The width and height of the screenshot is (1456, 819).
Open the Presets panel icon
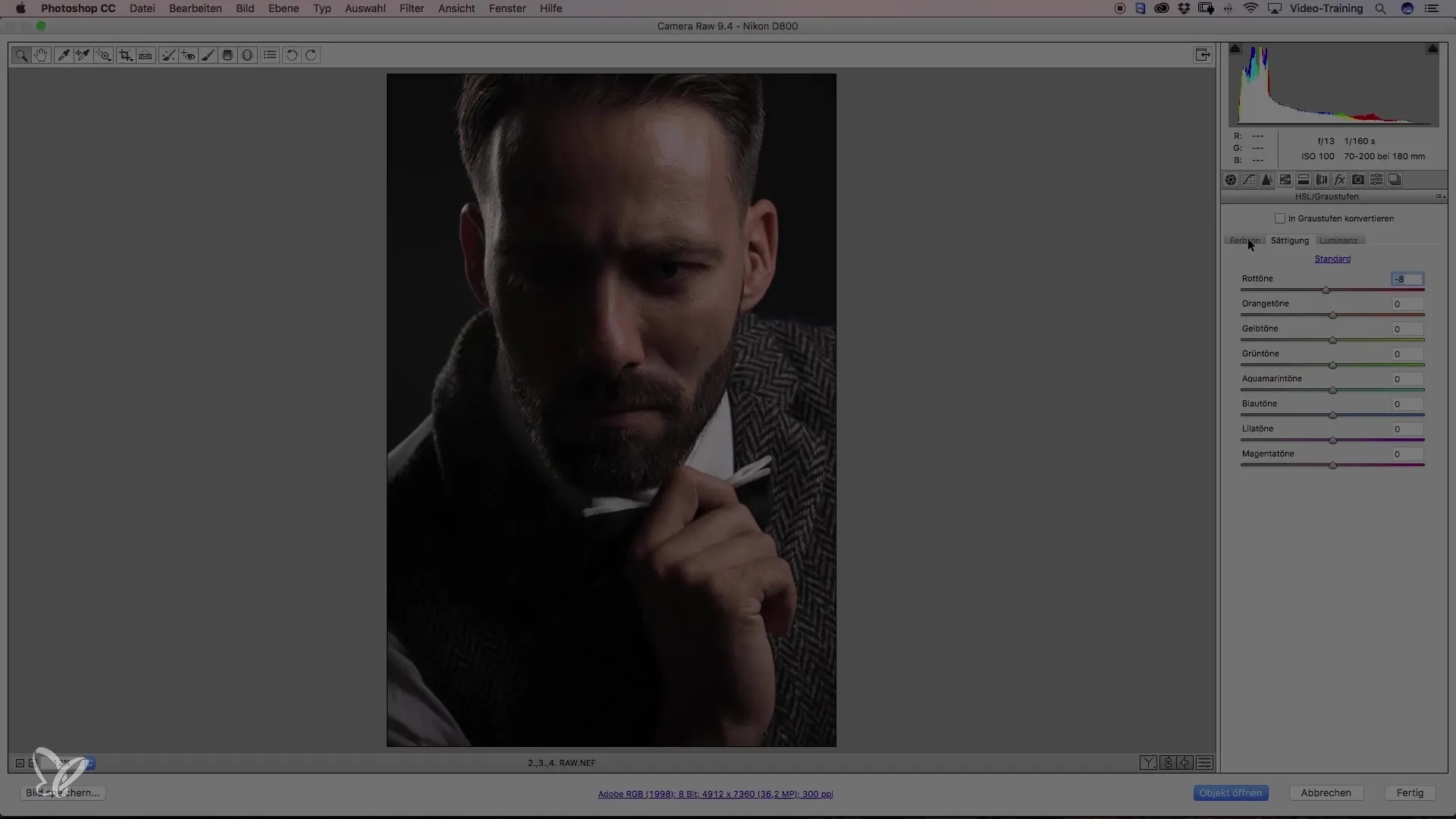[1376, 180]
